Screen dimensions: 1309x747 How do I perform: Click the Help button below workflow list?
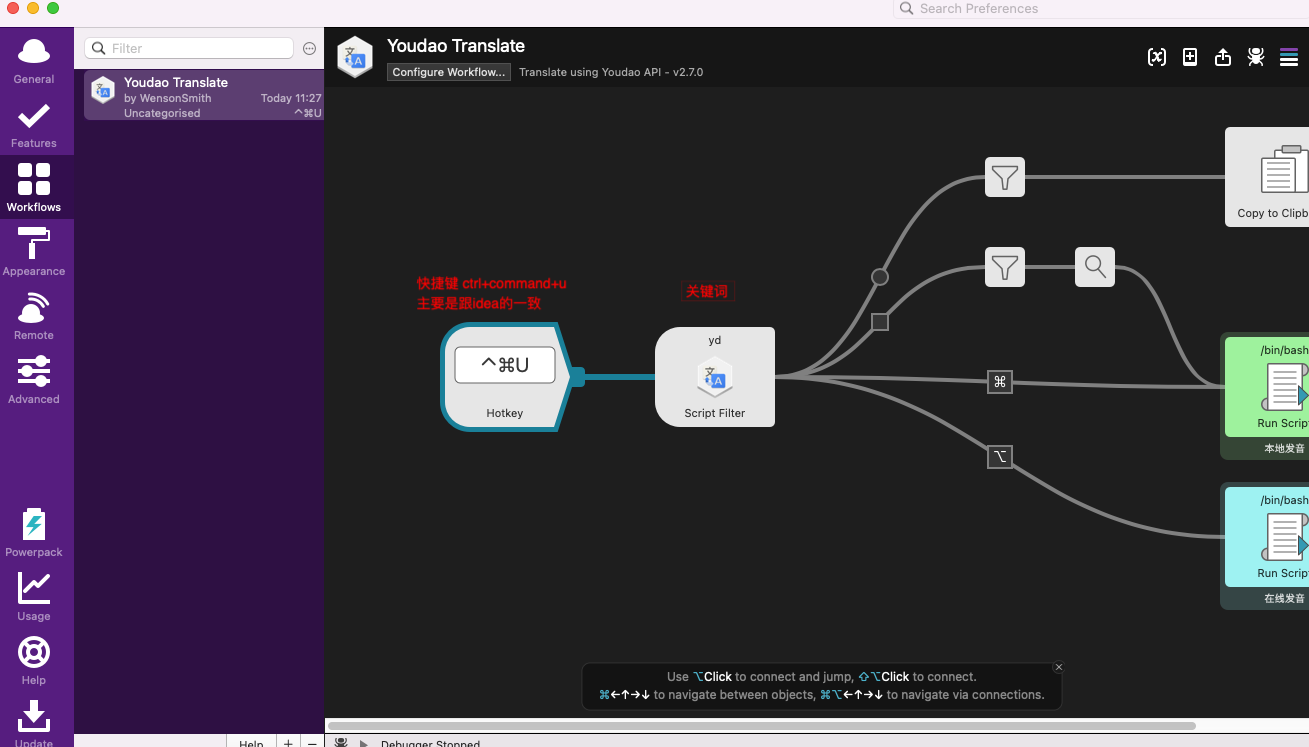[251, 743]
